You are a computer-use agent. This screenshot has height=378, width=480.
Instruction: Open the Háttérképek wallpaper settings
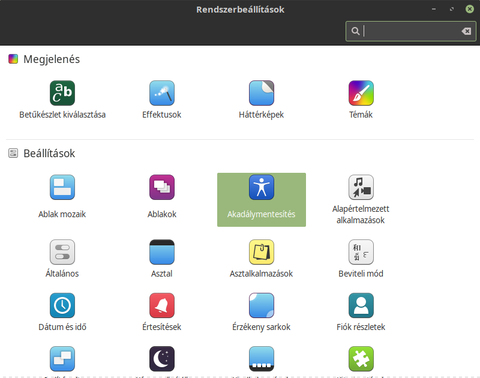[x=261, y=100]
